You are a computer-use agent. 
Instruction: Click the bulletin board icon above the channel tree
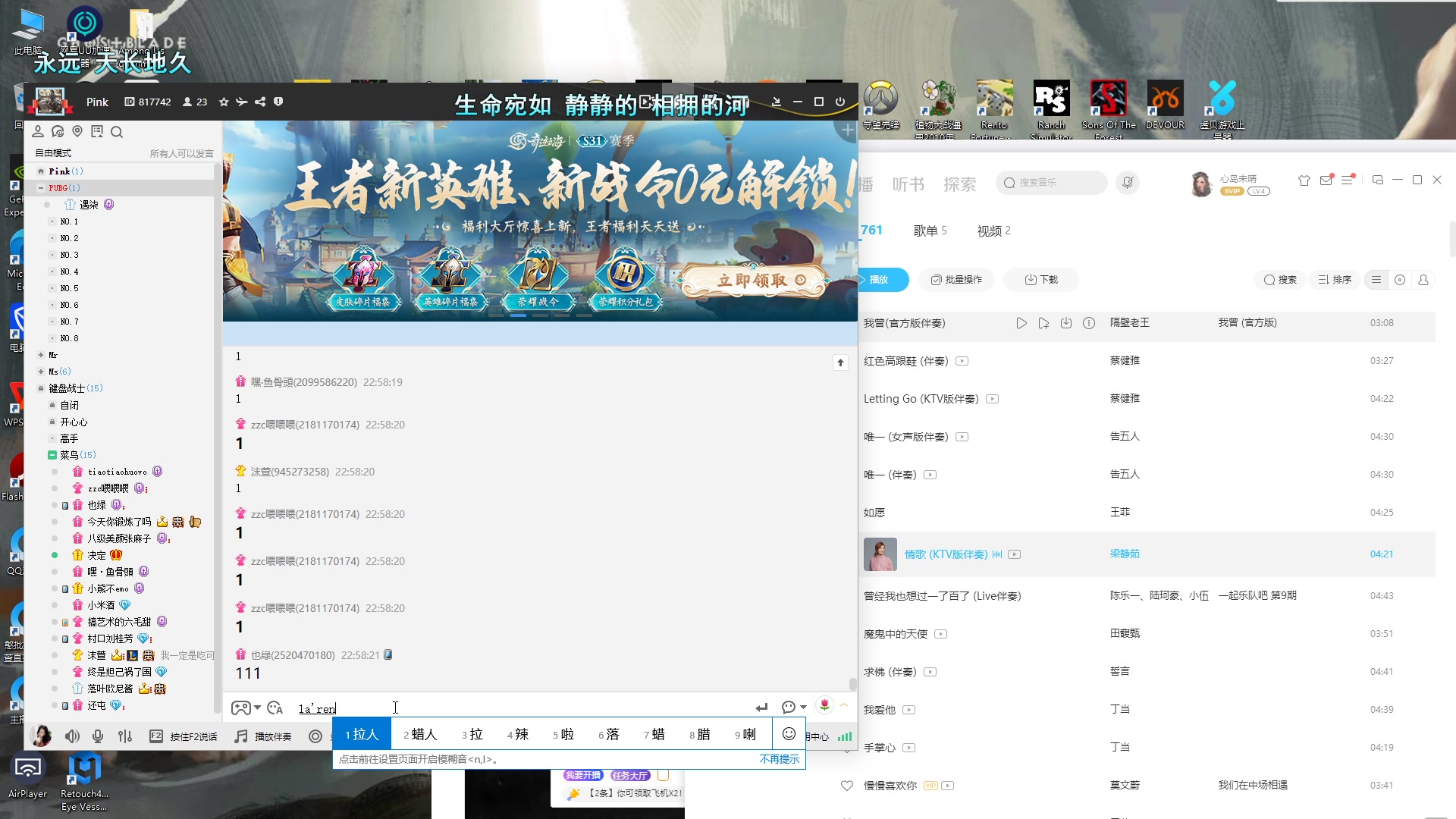click(97, 132)
